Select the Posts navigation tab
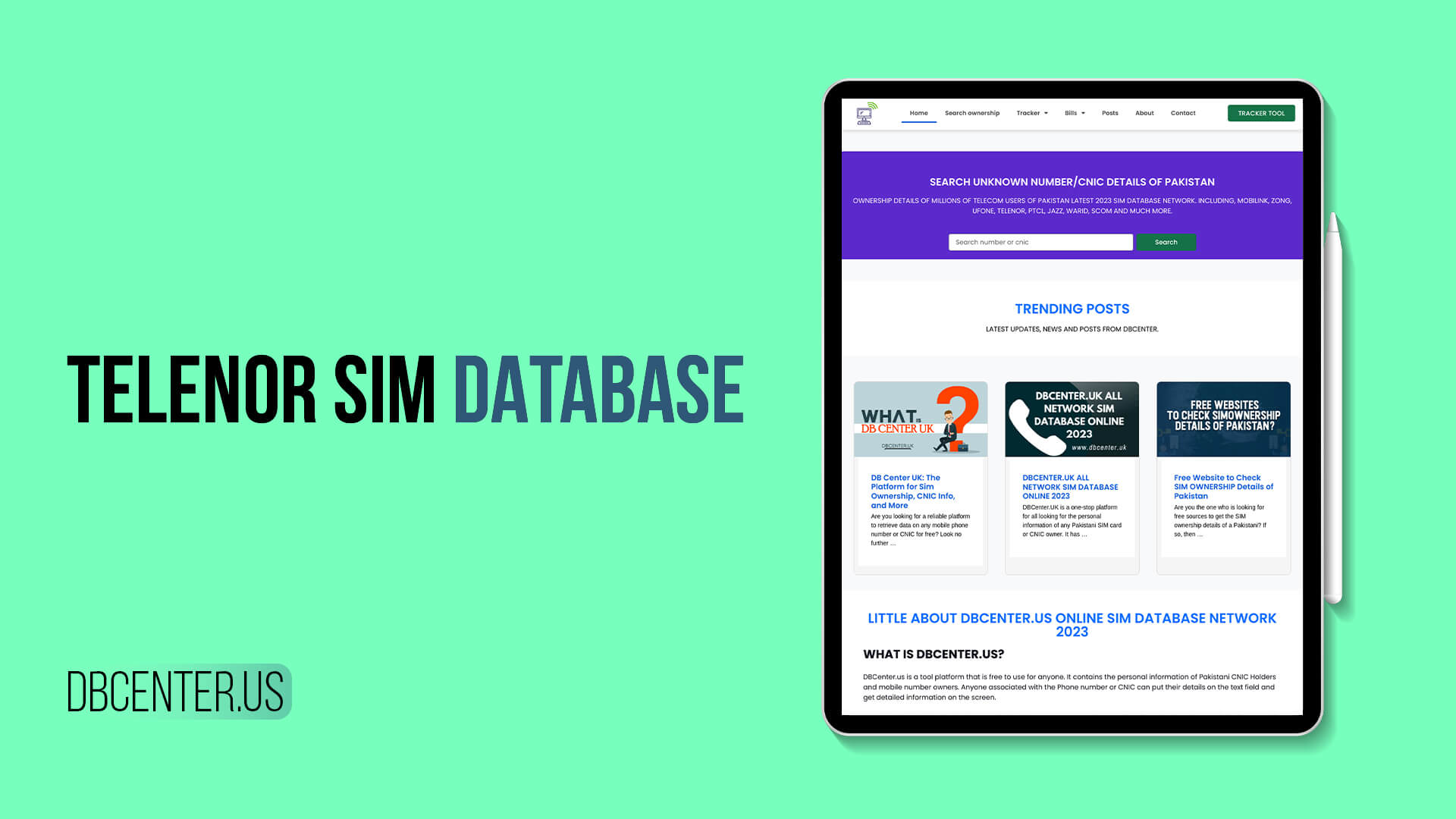The width and height of the screenshot is (1456, 819). [1109, 112]
